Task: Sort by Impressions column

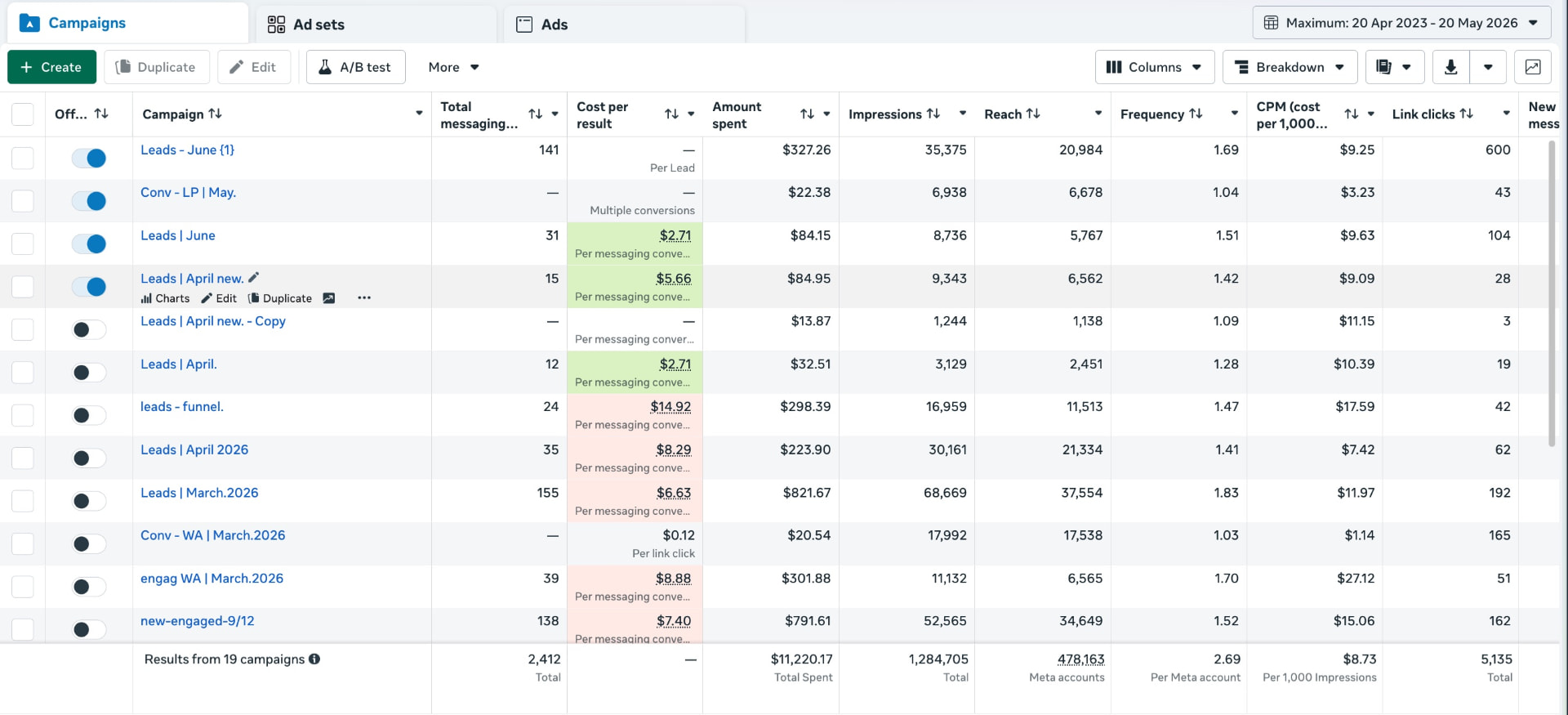Action: pyautogui.click(x=933, y=114)
